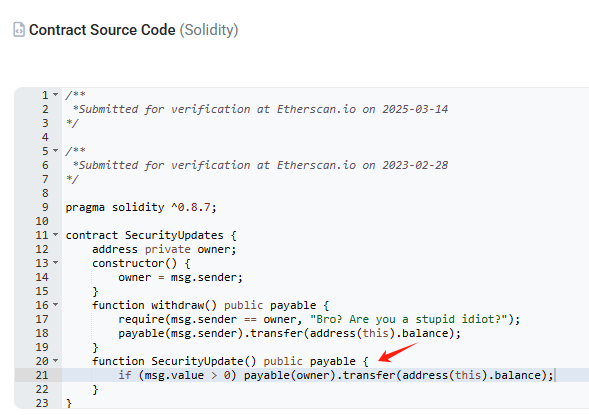Click 'payable(msg.sender).transfer' line 18

[x=289, y=334]
